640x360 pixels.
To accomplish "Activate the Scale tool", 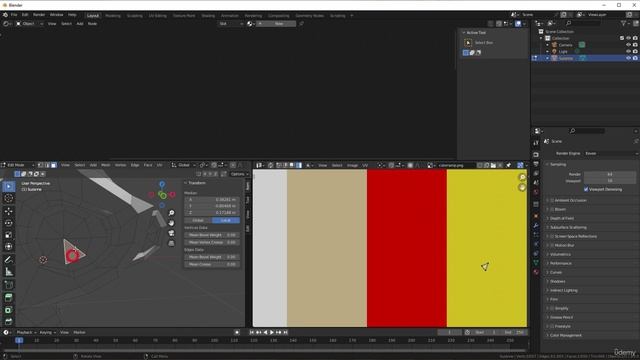I will [9, 235].
